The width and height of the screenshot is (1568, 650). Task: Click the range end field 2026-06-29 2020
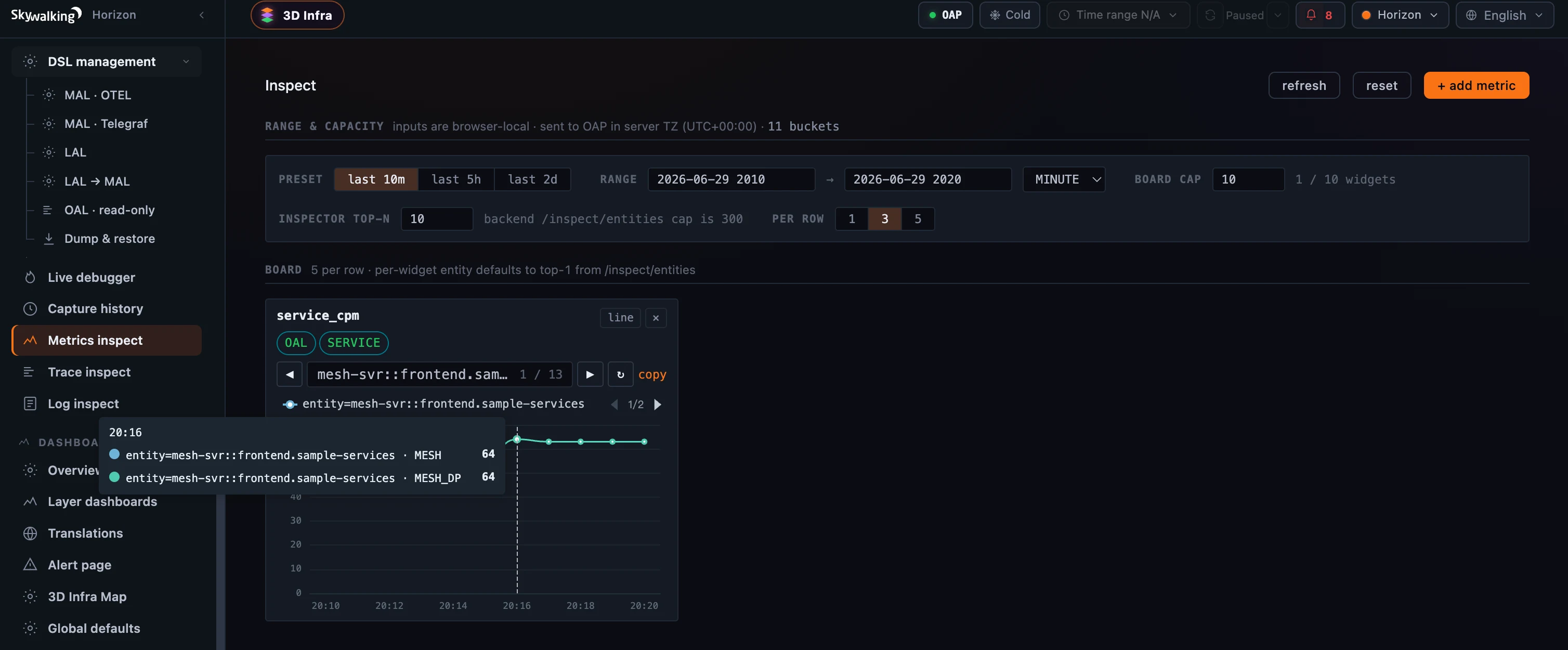(927, 179)
